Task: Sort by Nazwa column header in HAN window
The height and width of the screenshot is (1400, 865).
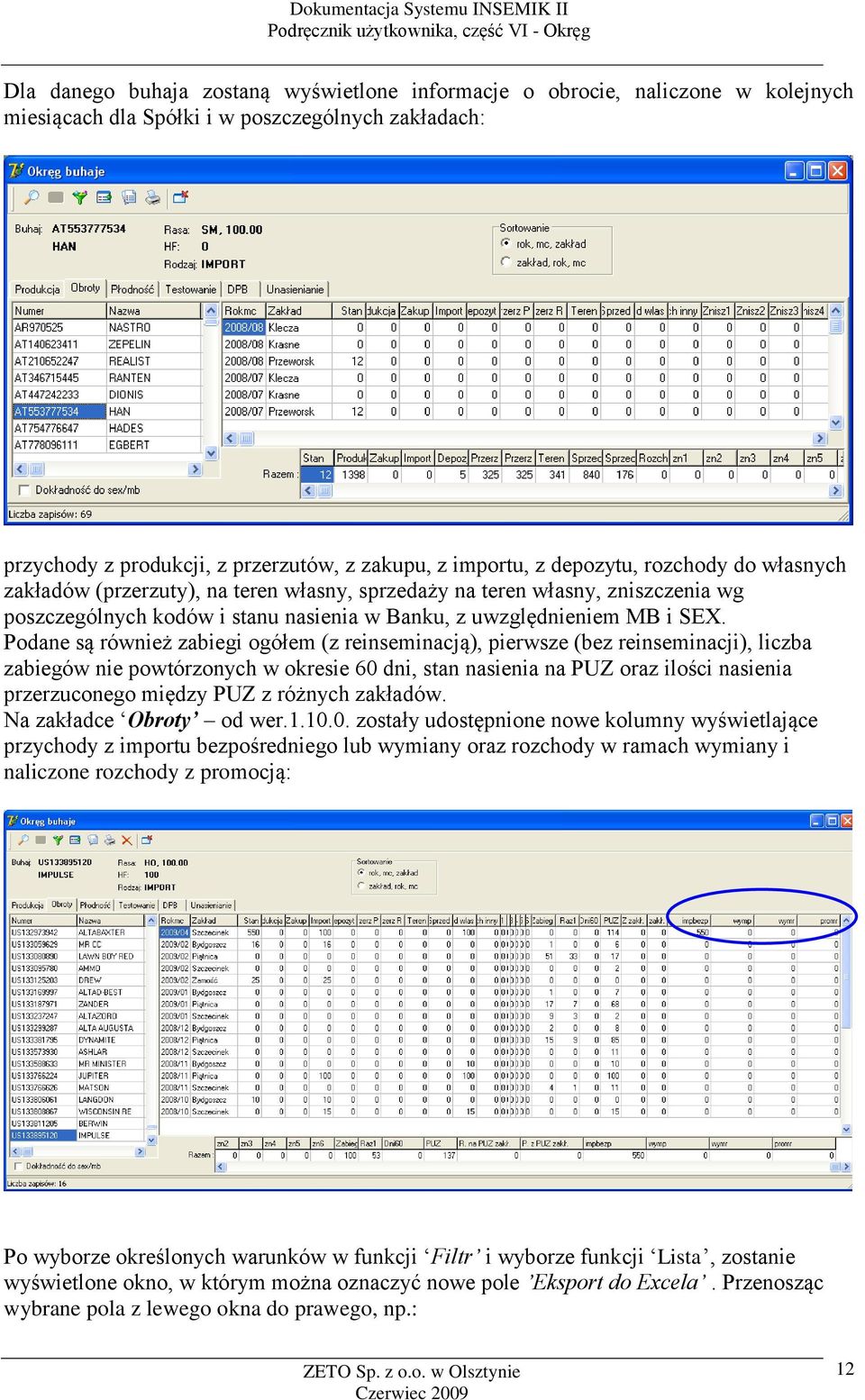Action: pyautogui.click(x=154, y=311)
